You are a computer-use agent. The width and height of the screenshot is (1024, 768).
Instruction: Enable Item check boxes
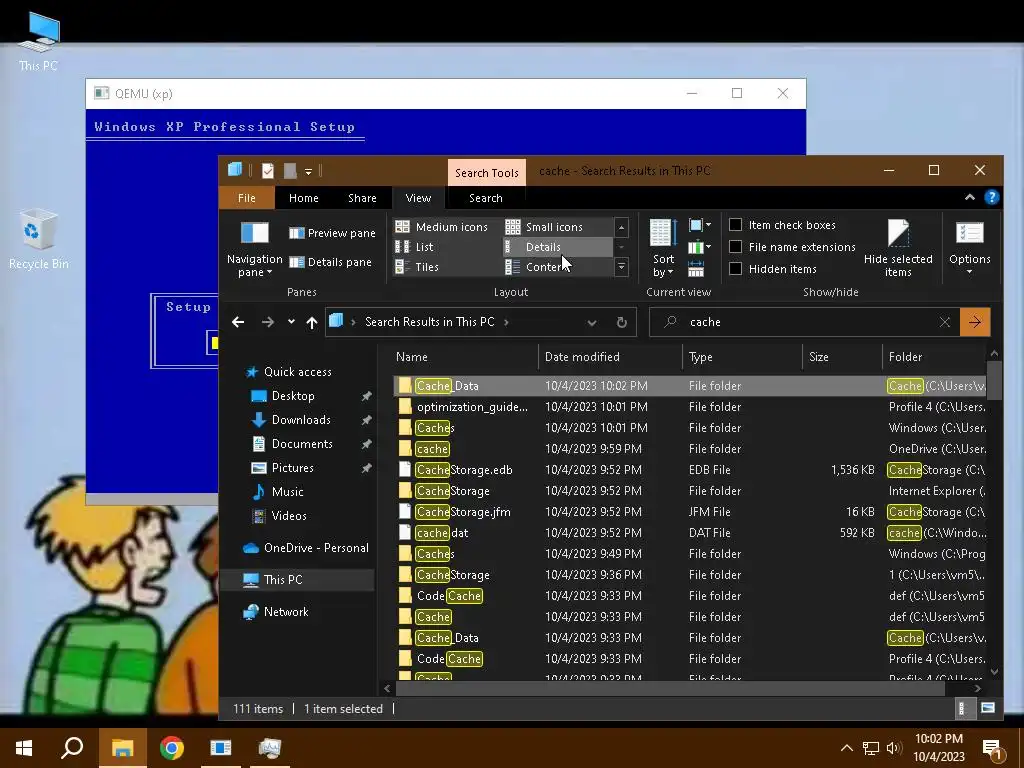[x=735, y=225]
